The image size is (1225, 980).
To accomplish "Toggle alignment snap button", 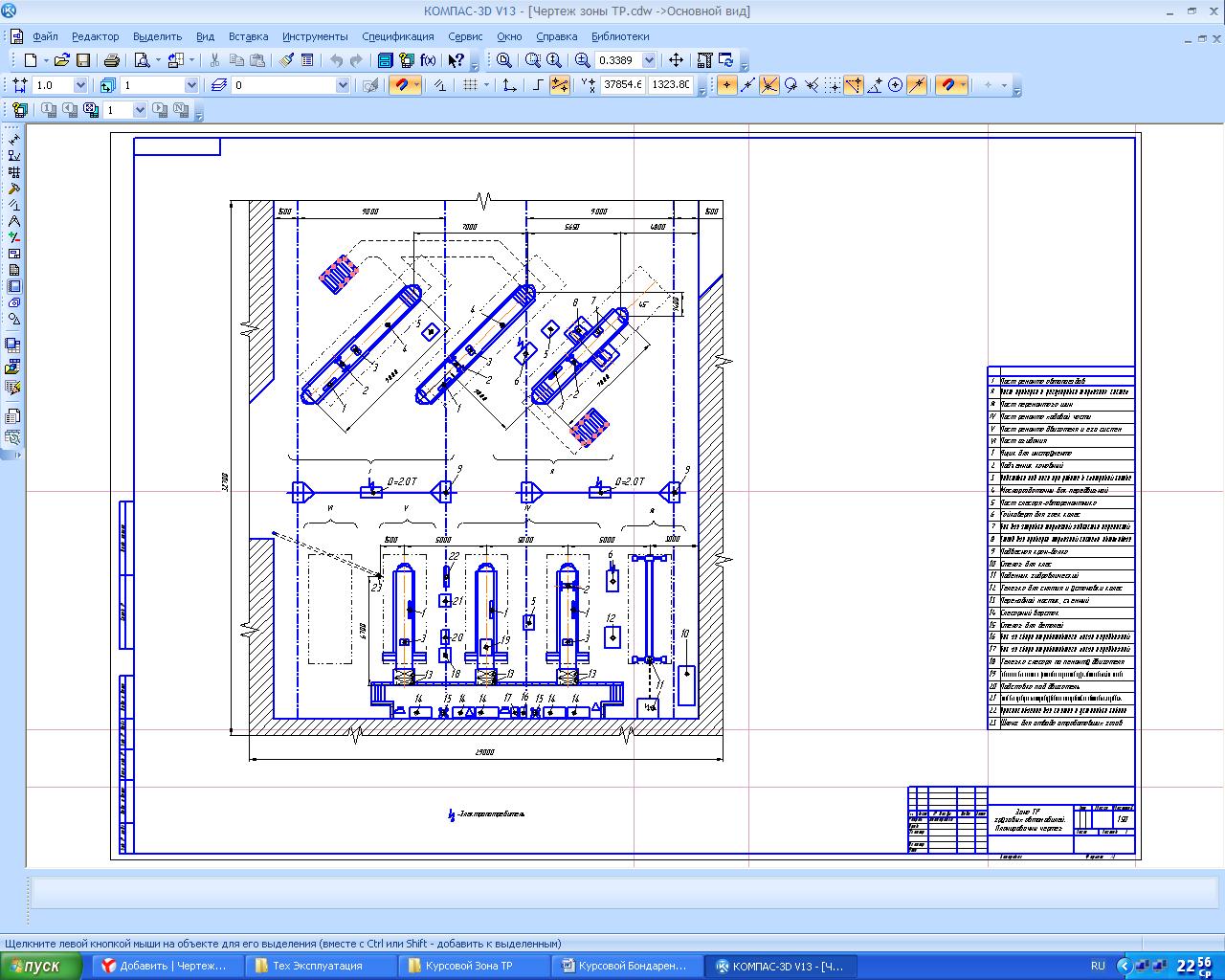I will pyautogui.click(x=853, y=85).
